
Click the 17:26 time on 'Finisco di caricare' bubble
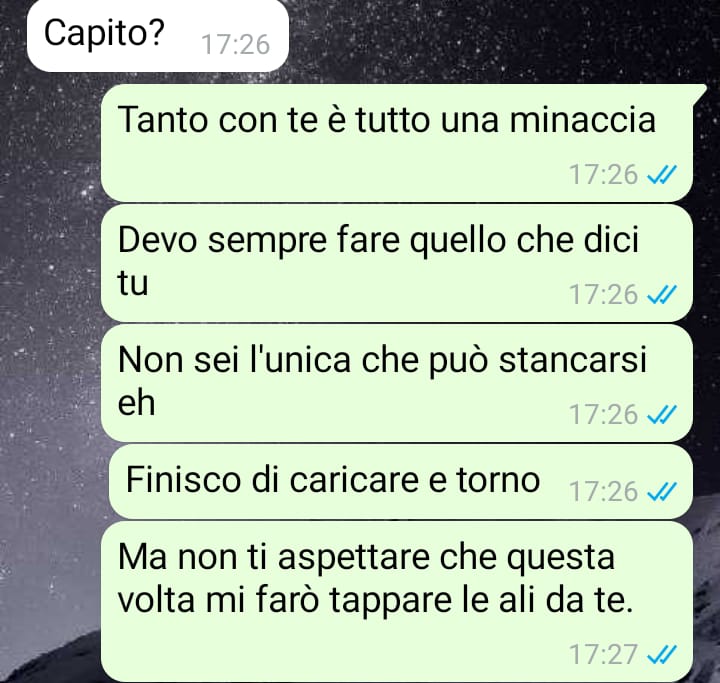[603, 492]
